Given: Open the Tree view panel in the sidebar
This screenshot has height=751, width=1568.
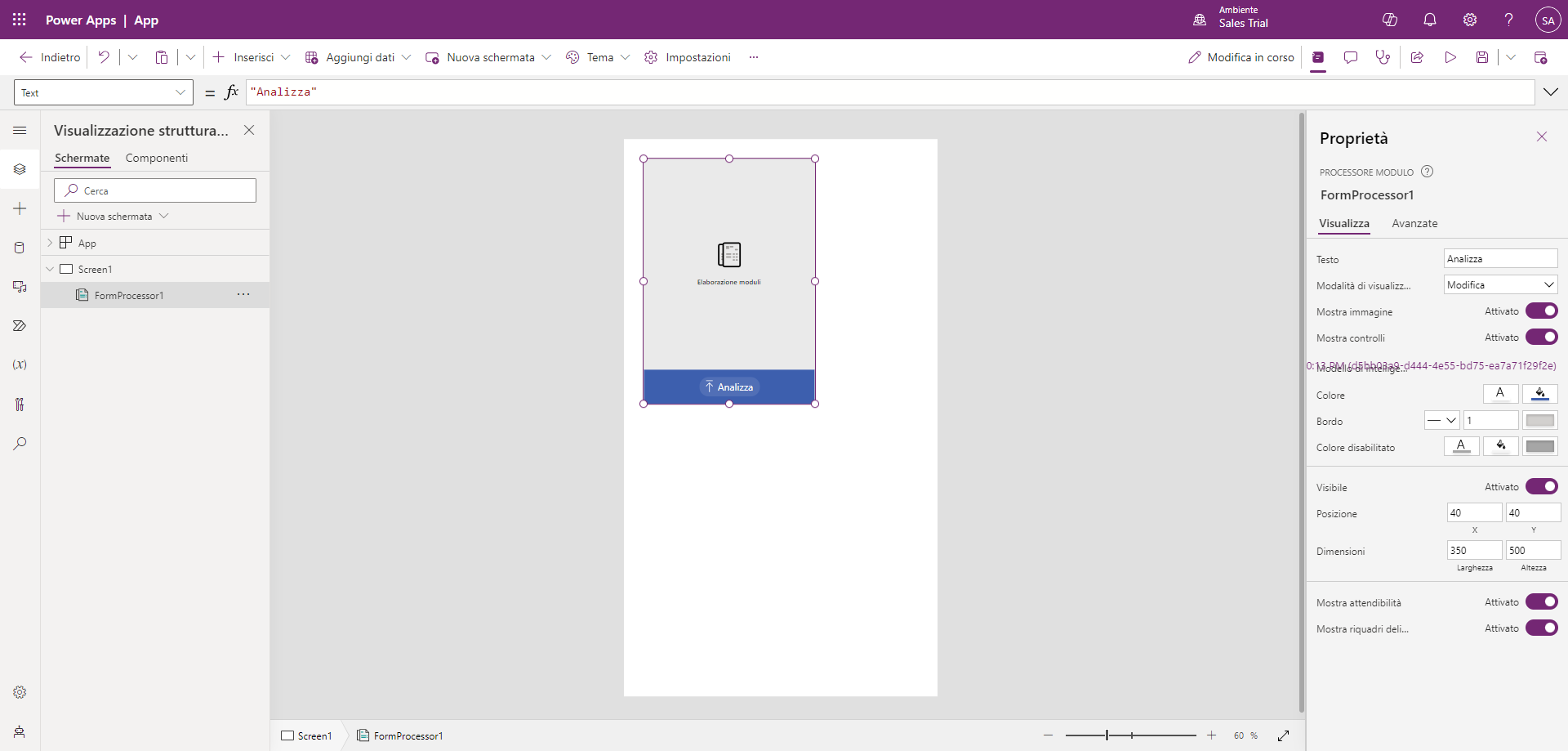Looking at the screenshot, I should pyautogui.click(x=20, y=169).
